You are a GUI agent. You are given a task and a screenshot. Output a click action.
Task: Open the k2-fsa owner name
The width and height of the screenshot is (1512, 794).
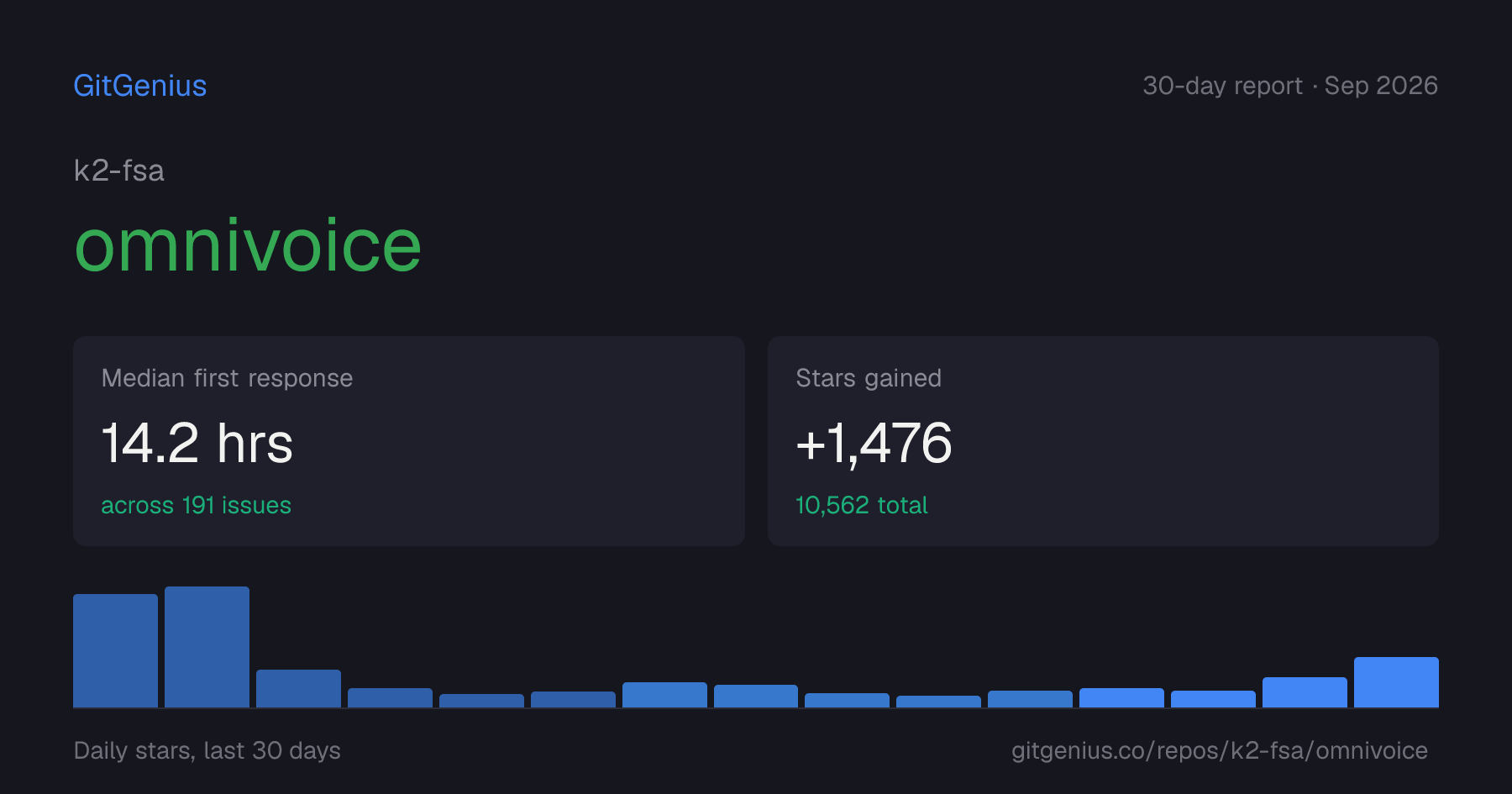(119, 171)
